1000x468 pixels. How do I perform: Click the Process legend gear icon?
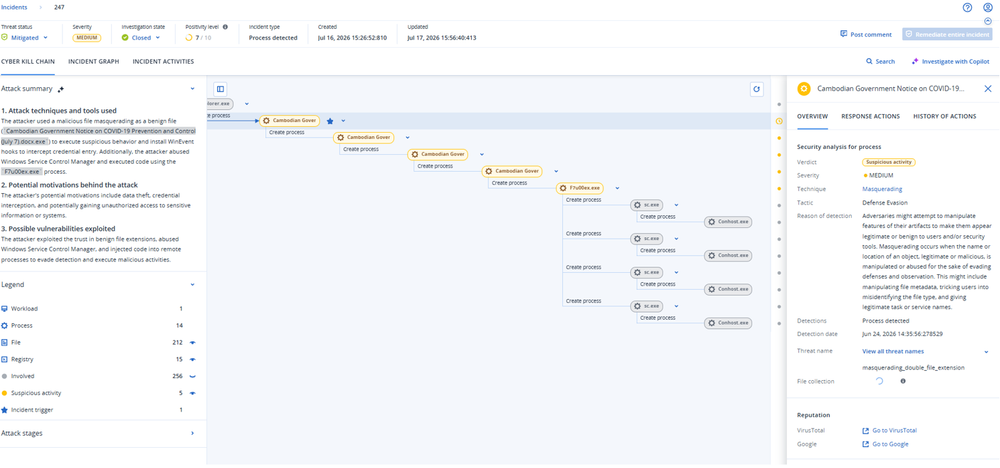4,325
